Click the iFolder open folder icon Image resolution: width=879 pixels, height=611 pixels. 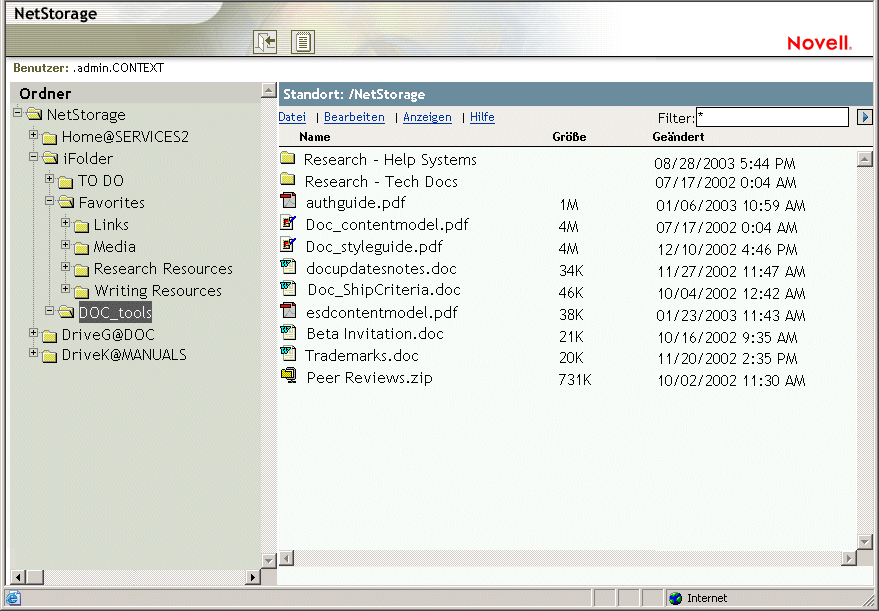click(x=51, y=159)
